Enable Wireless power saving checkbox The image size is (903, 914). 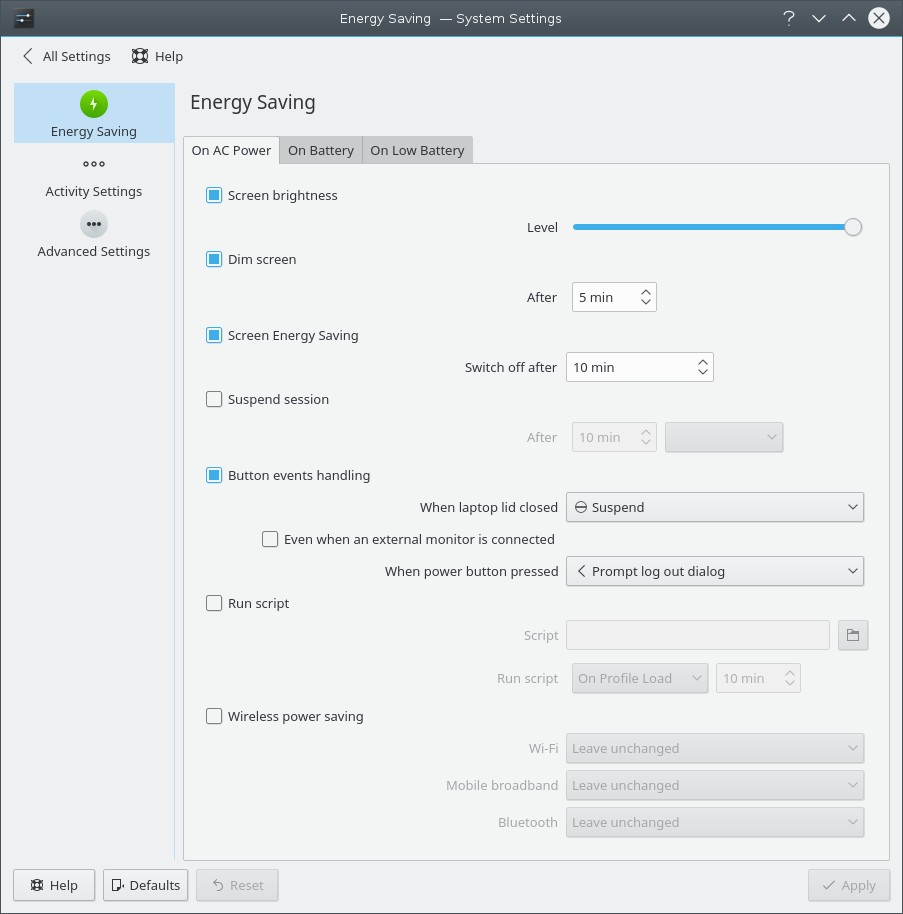214,716
